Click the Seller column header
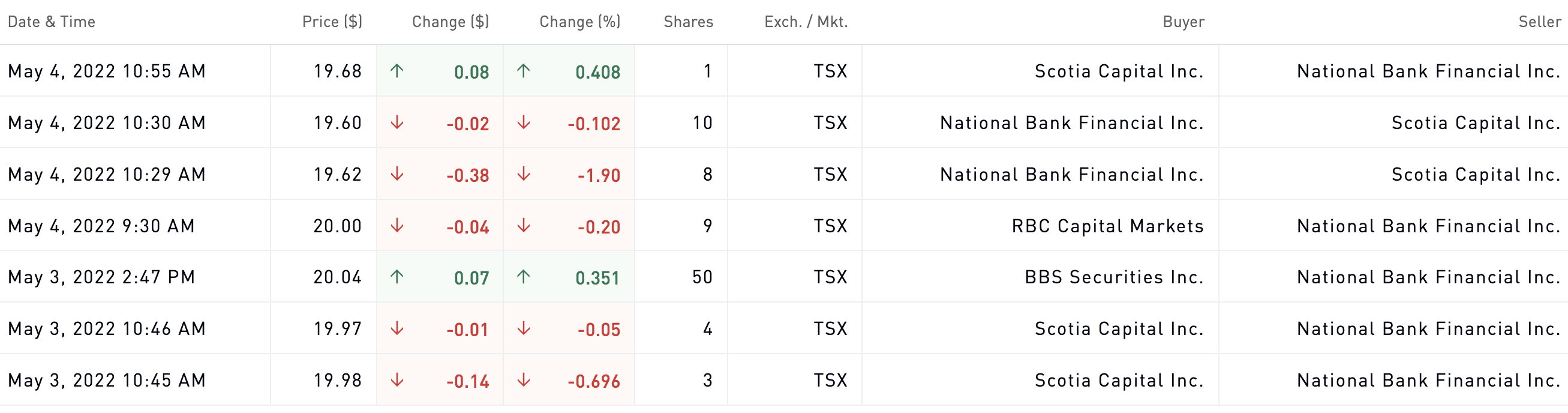 [x=1539, y=22]
